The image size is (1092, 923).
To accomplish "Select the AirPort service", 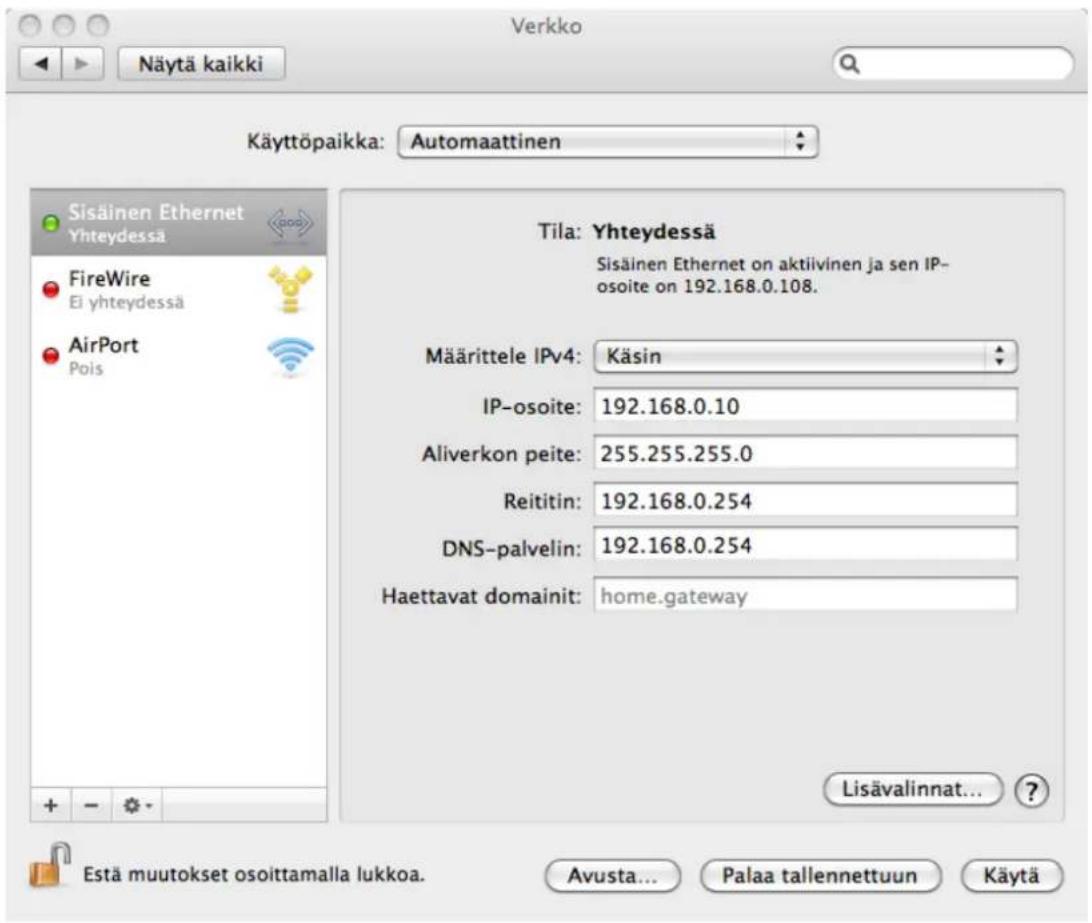I will click(x=178, y=355).
